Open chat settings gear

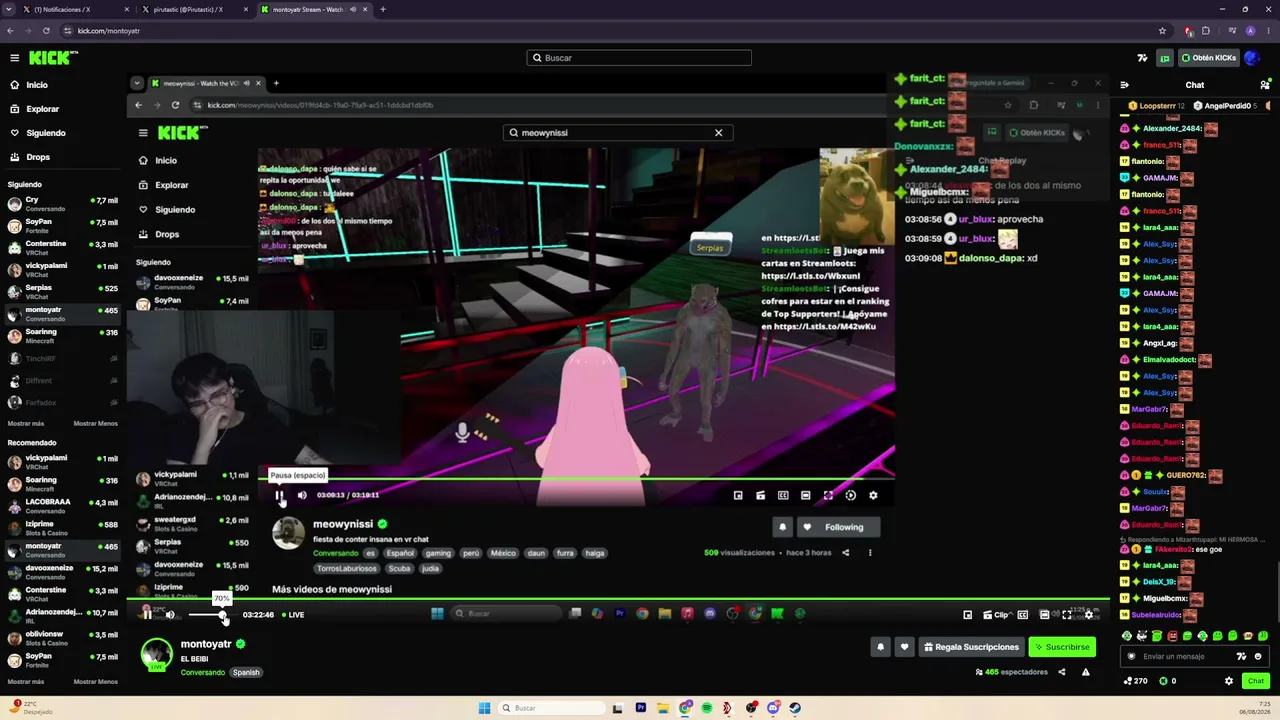[1229, 681]
